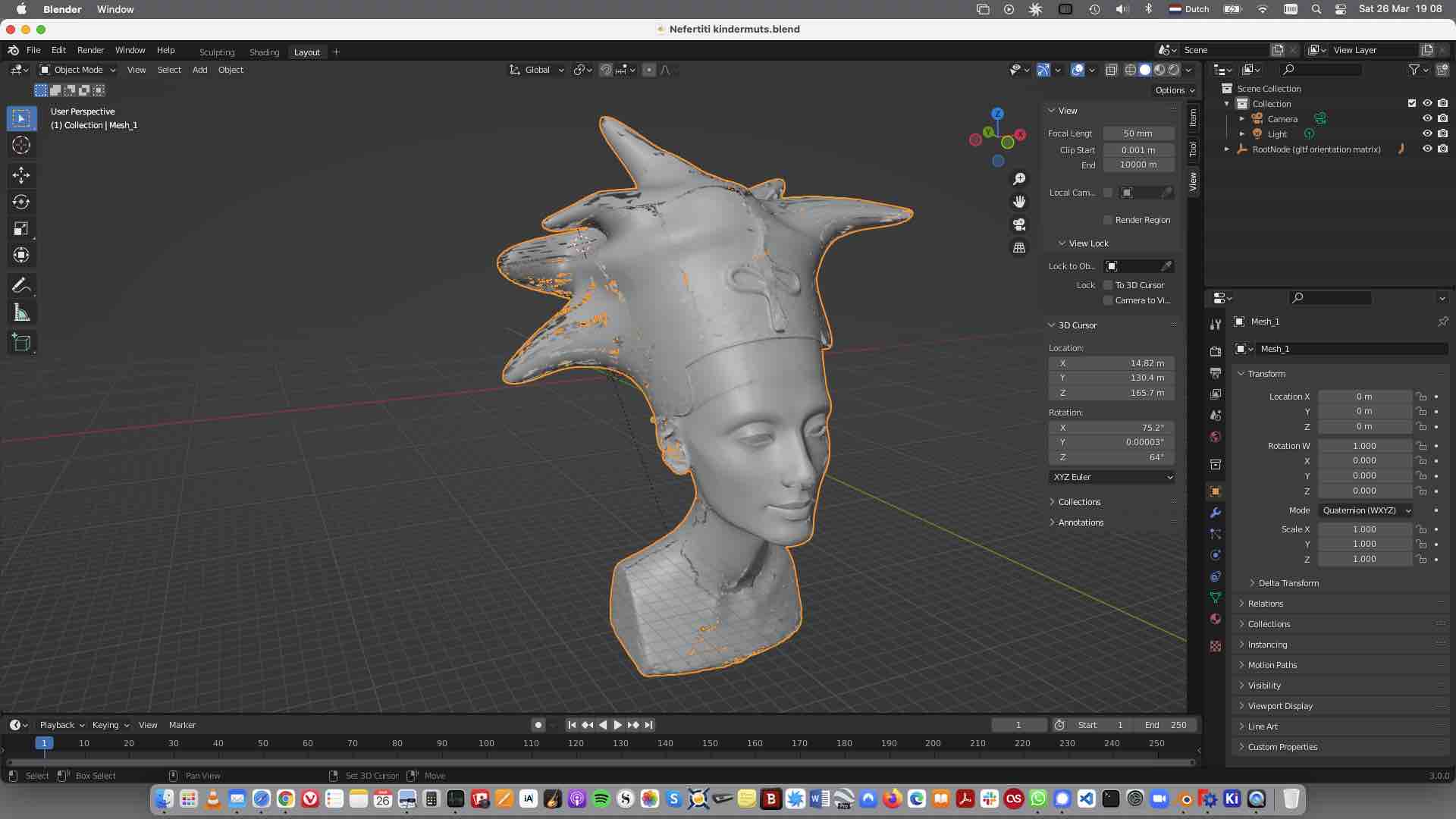Expand the Delta Transform panel
1456x819 pixels.
(x=1288, y=583)
